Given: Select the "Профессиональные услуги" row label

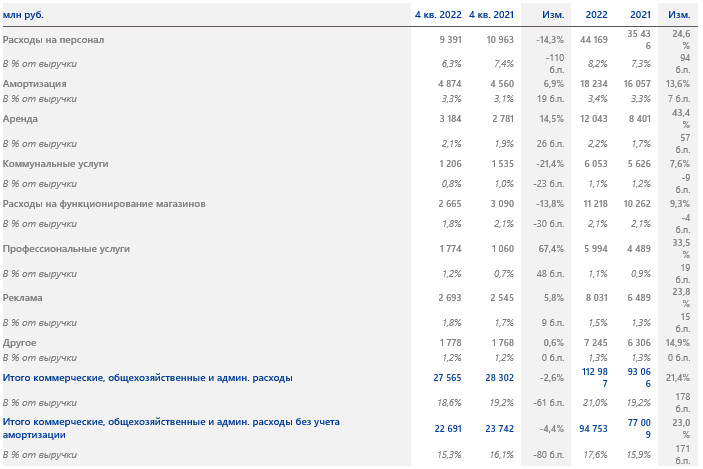Looking at the screenshot, I should tap(67, 249).
